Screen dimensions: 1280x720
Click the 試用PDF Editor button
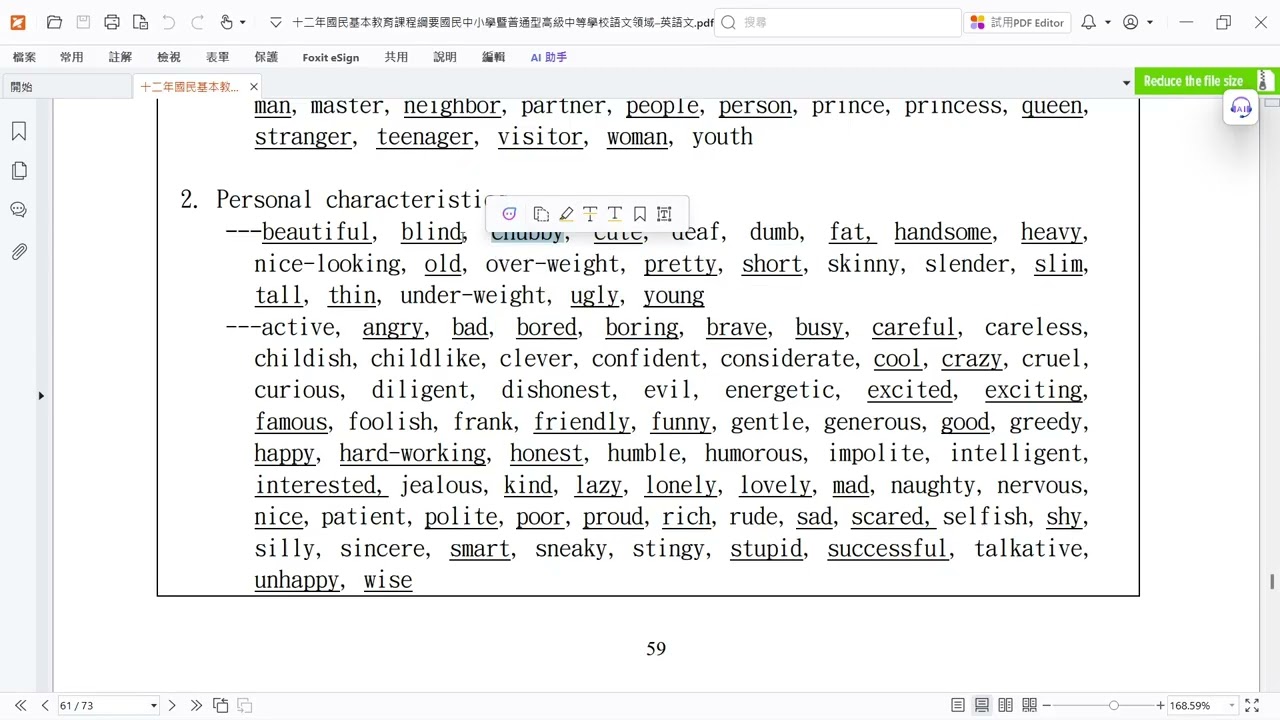coord(1018,22)
